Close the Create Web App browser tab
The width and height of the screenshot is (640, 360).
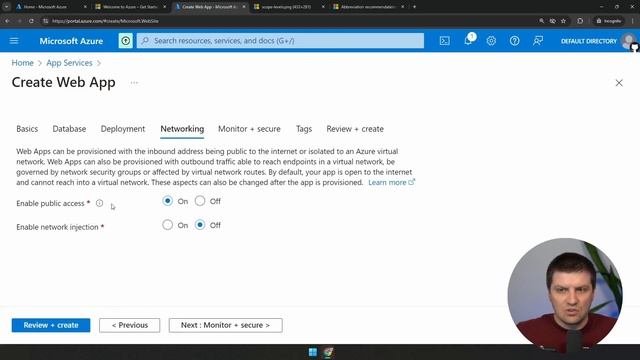(x=244, y=7)
